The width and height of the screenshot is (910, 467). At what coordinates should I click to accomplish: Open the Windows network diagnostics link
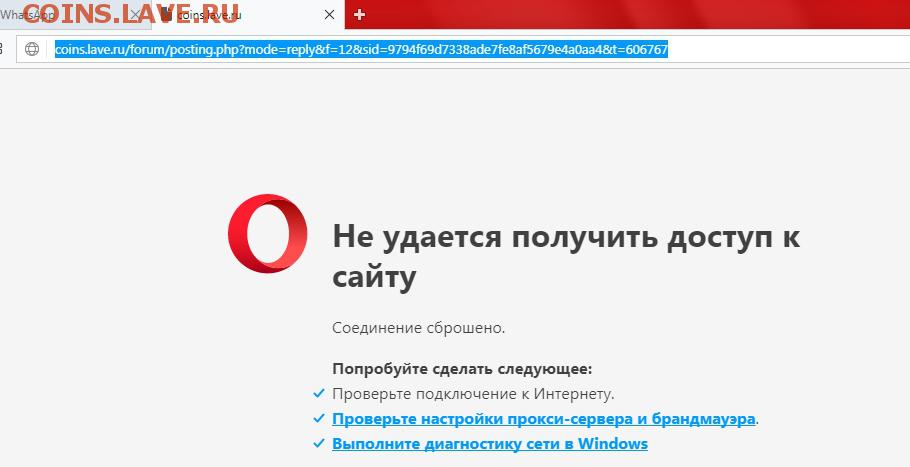490,444
